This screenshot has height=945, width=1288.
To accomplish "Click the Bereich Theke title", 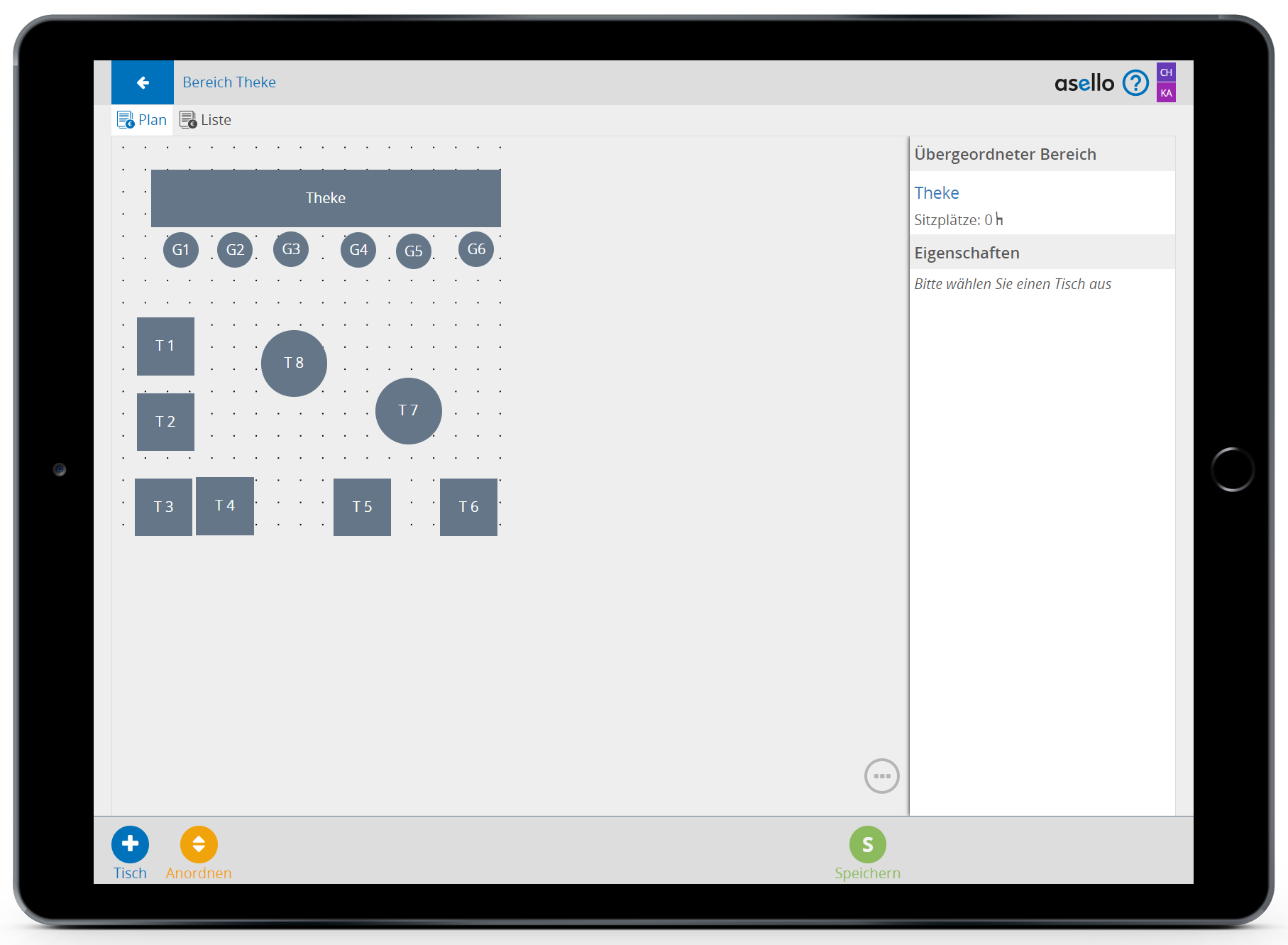I will [x=229, y=82].
